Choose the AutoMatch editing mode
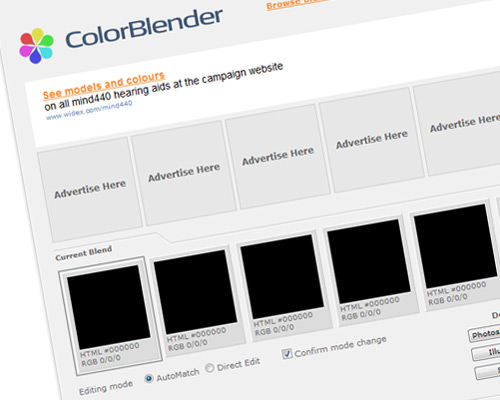The height and width of the screenshot is (400, 500). [x=149, y=378]
